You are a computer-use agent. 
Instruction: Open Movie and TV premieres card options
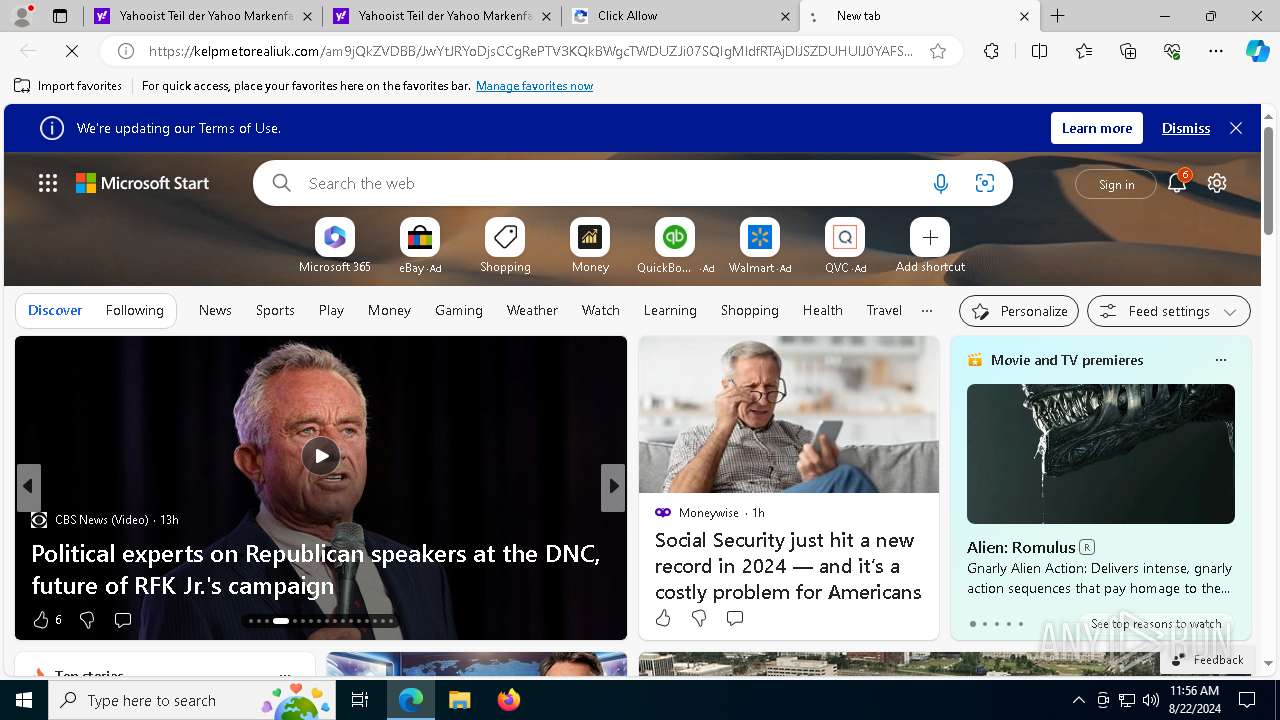(1220, 360)
